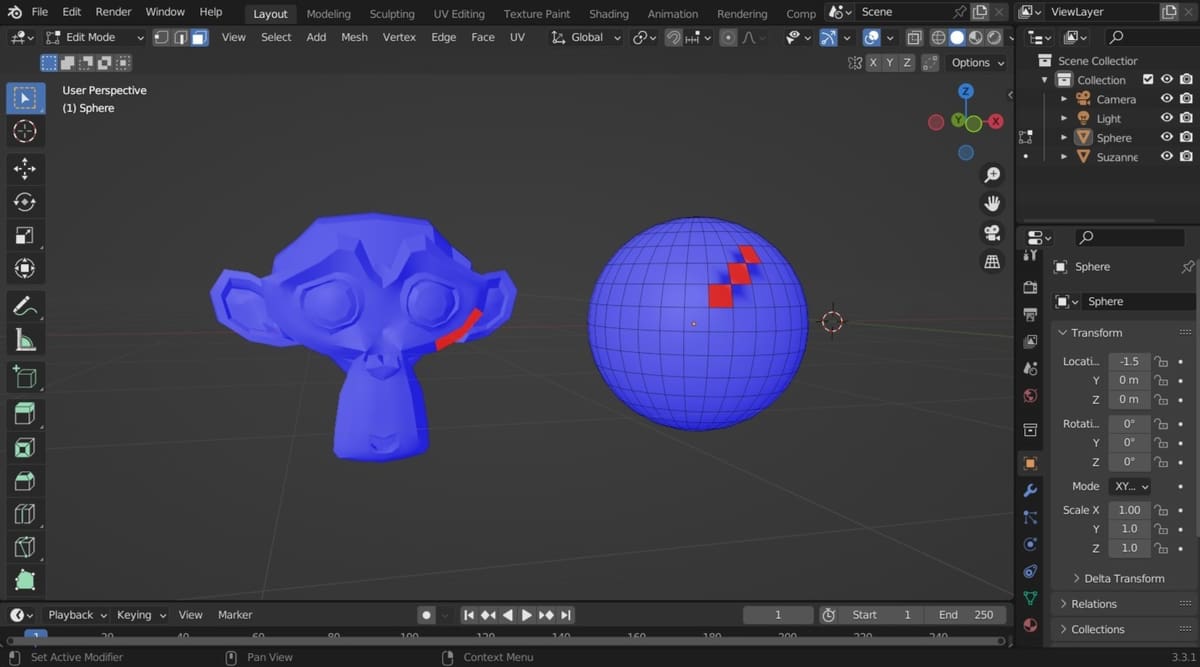Image resolution: width=1200 pixels, height=667 pixels.
Task: Open the Object Data green triangle tab
Action: coord(1030,598)
